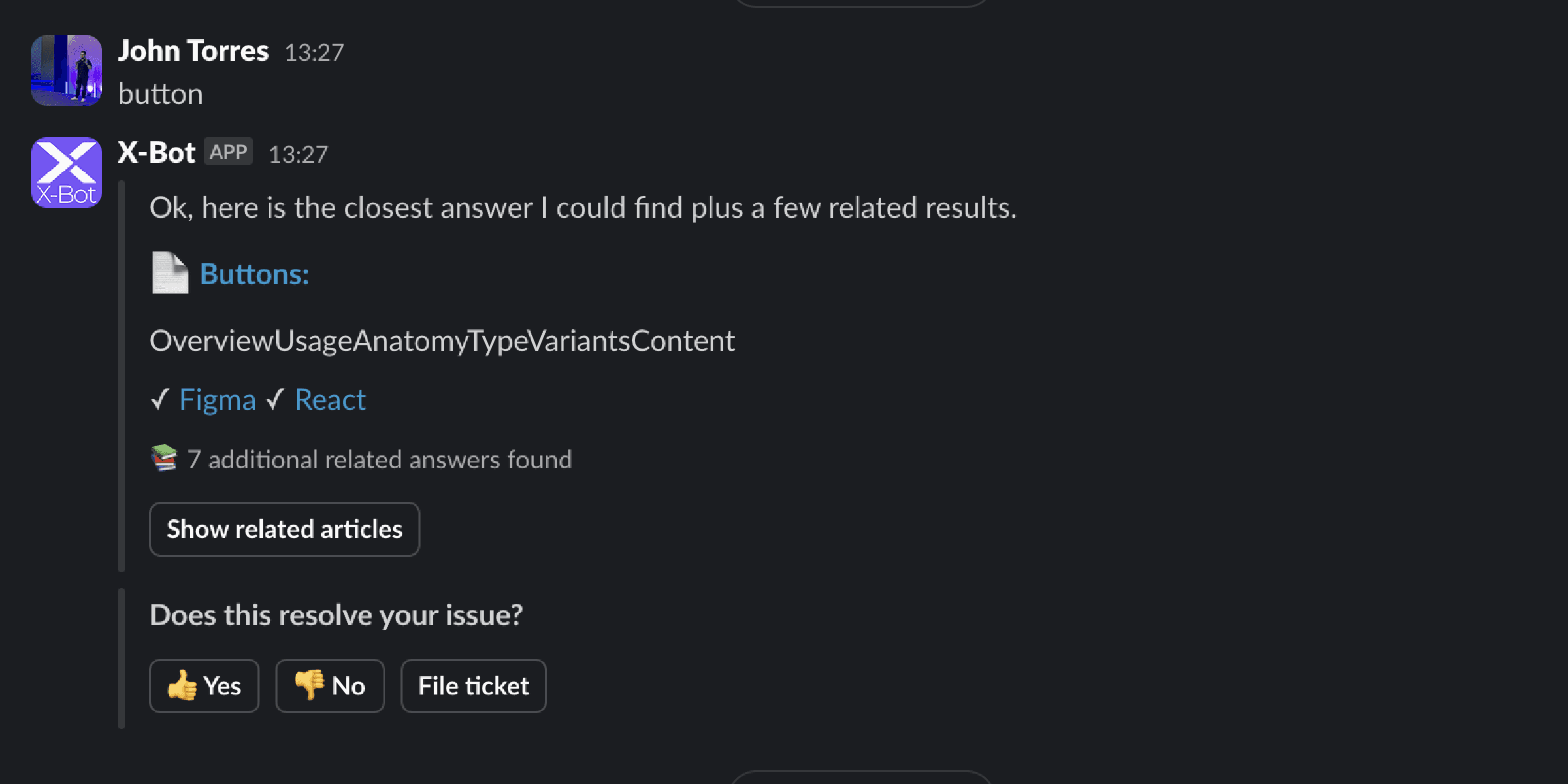Click the X-Bot sender name
The height and width of the screenshot is (784, 1568).
tap(156, 153)
